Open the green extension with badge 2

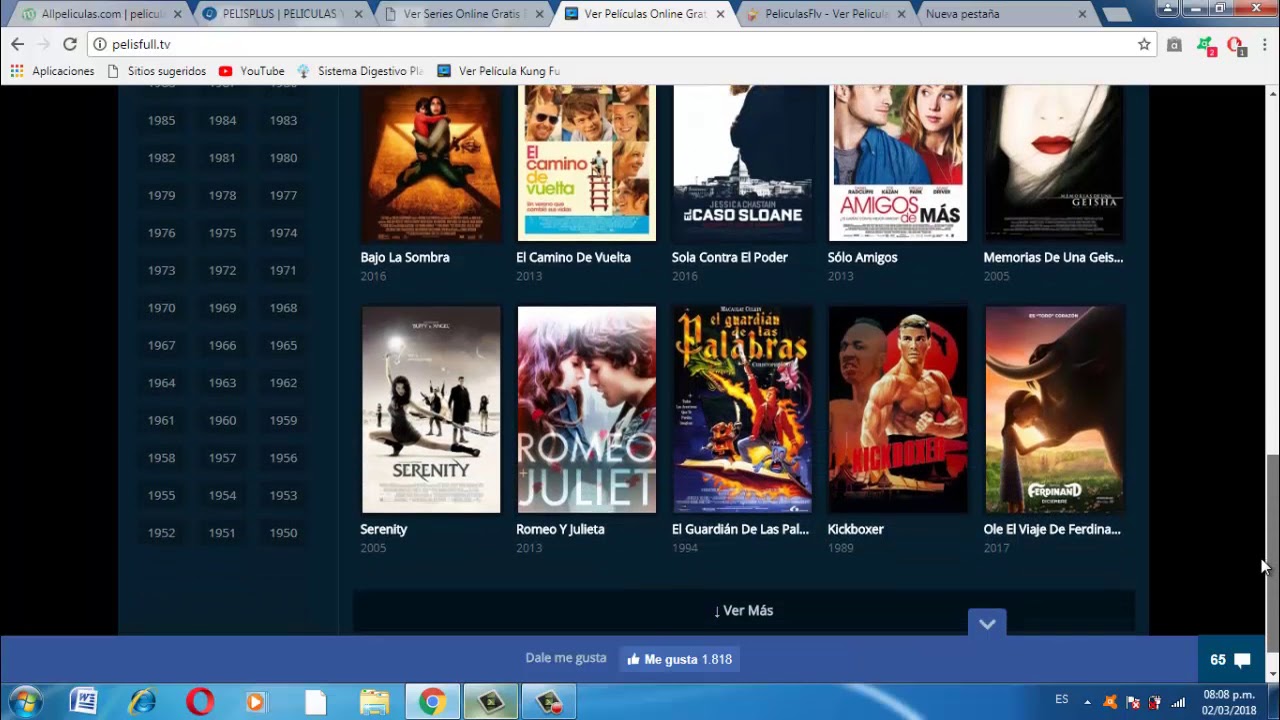point(1206,45)
